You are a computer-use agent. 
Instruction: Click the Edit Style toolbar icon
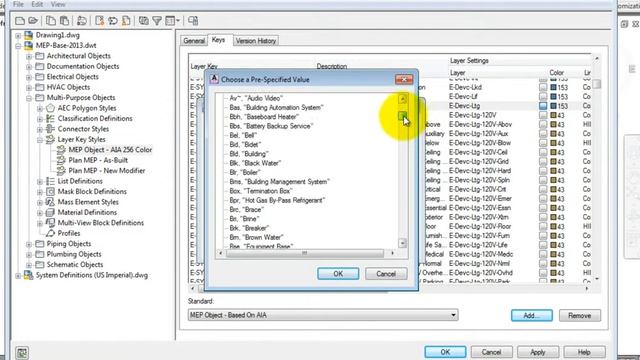(82, 20)
